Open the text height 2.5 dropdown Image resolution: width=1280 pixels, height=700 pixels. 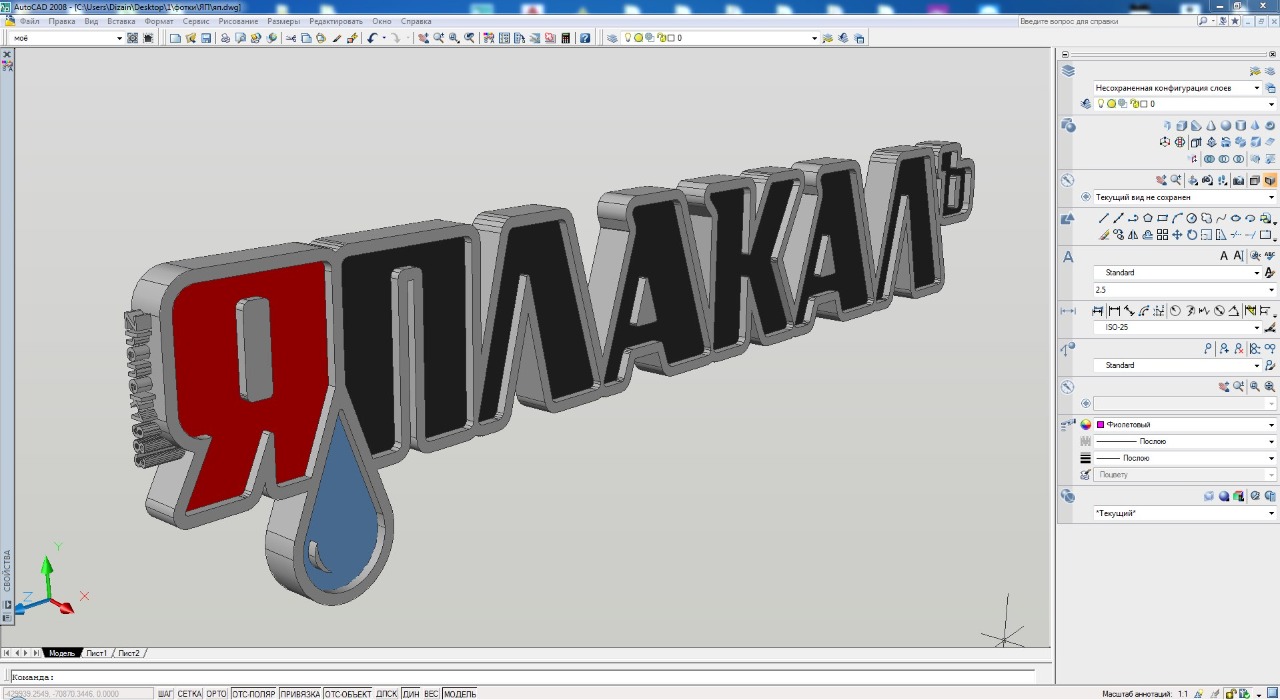point(1186,290)
